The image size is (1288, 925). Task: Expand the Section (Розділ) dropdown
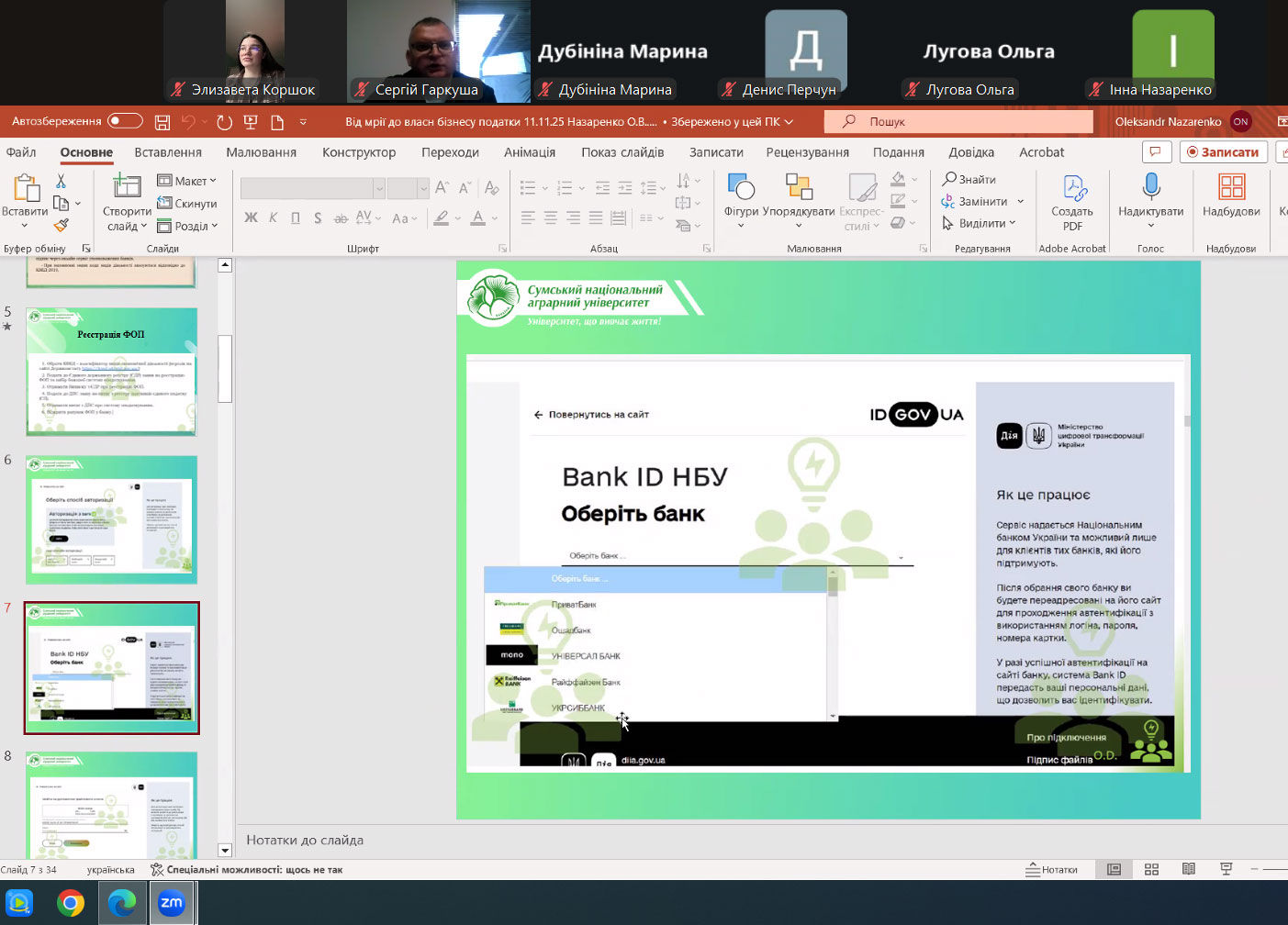[x=188, y=226]
